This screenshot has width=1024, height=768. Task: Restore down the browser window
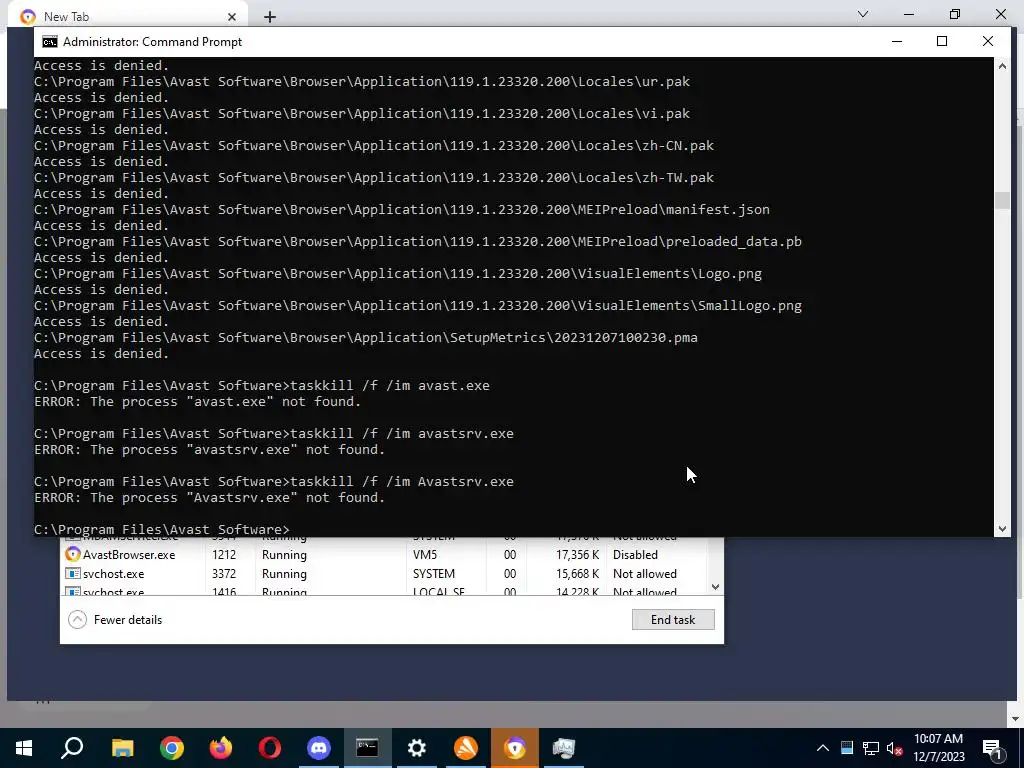(955, 14)
